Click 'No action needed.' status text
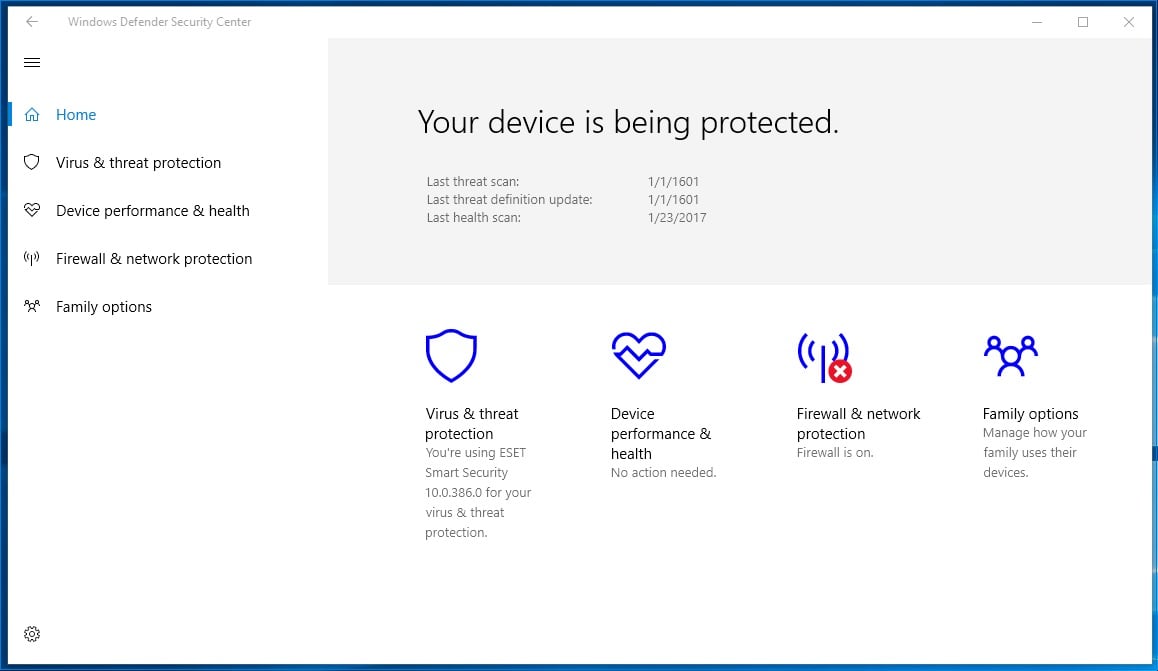Image resolution: width=1158 pixels, height=671 pixels. click(663, 472)
